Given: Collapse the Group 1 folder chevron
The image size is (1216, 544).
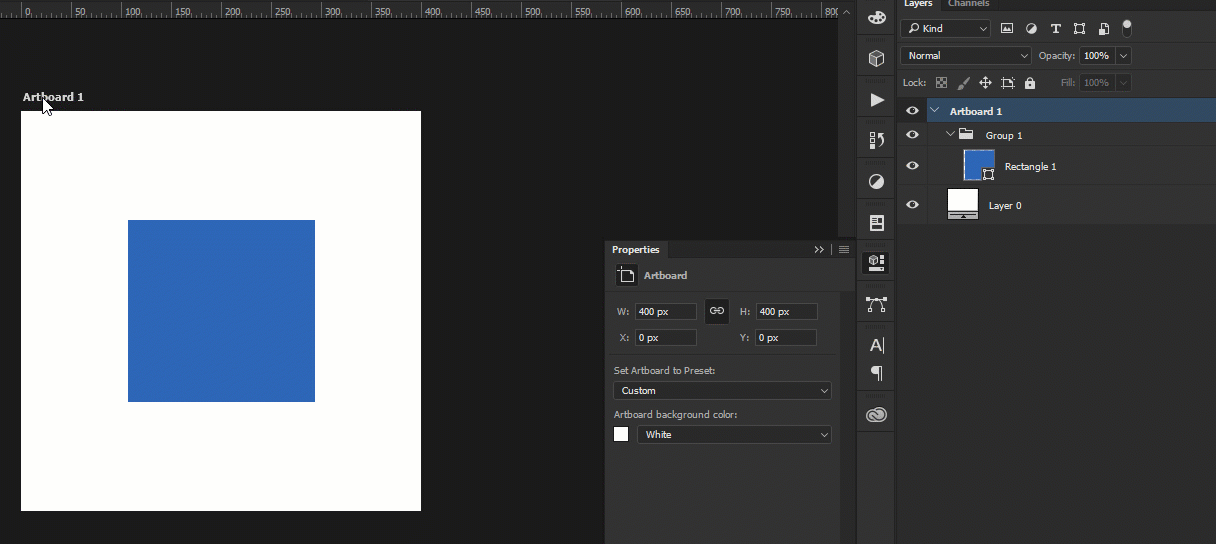Looking at the screenshot, I should [950, 135].
